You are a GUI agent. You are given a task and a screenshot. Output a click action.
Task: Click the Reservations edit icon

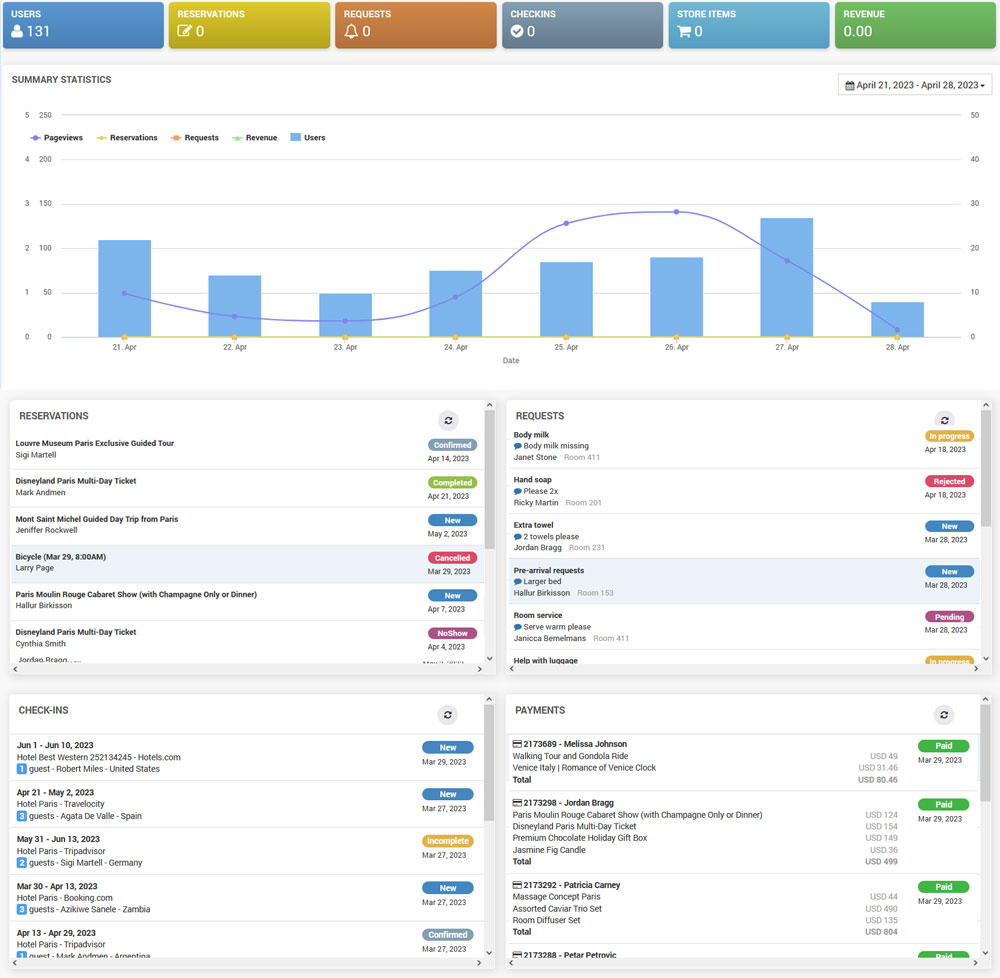tap(184, 32)
